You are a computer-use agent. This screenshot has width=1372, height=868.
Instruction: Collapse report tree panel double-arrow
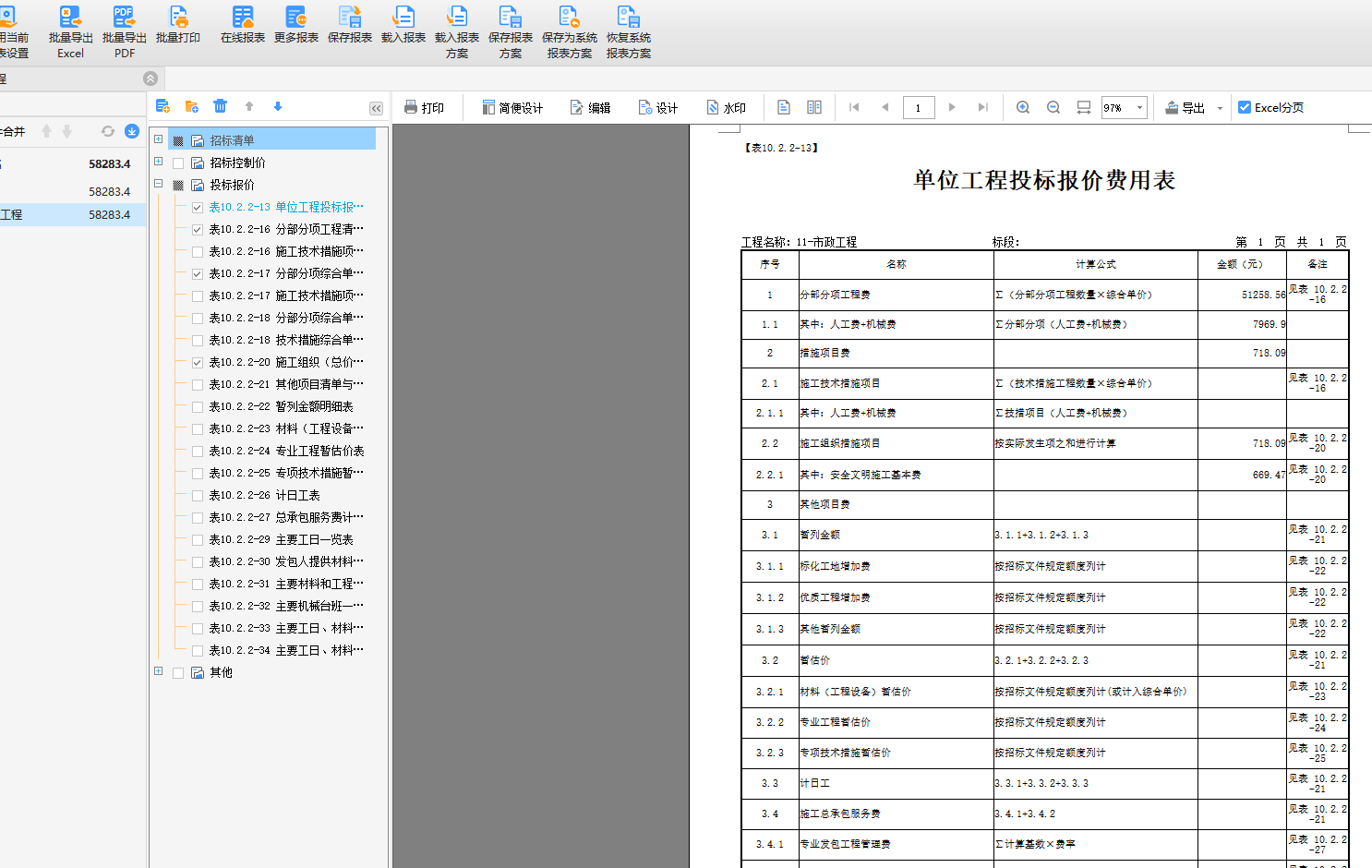tap(376, 108)
